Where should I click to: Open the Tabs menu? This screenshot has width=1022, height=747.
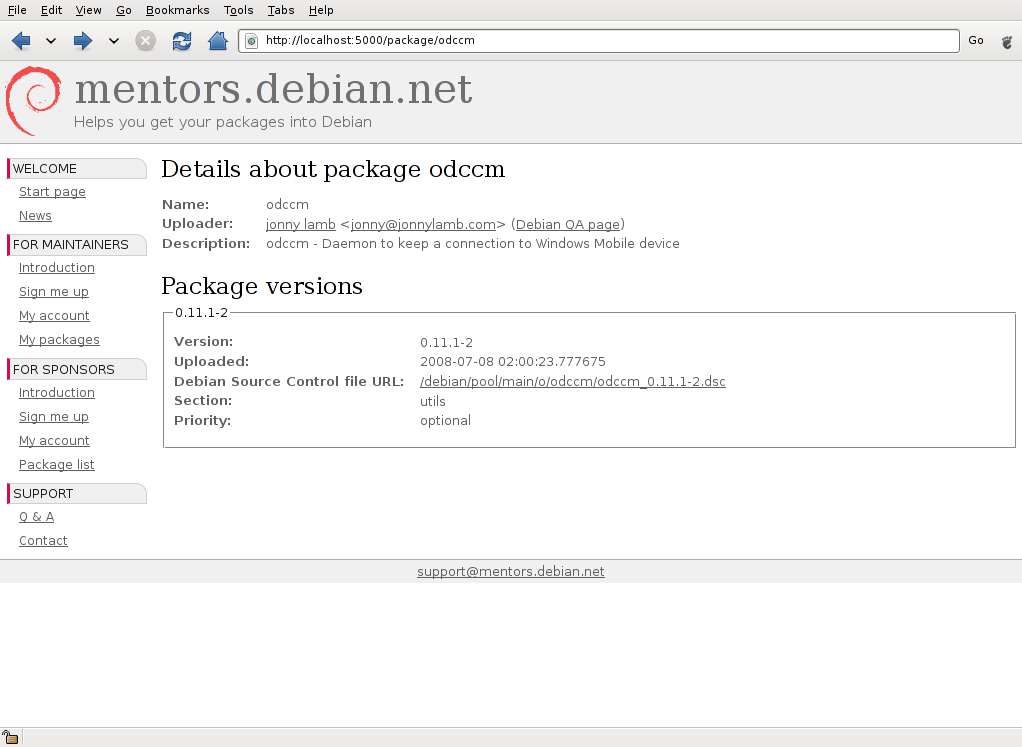(x=281, y=10)
